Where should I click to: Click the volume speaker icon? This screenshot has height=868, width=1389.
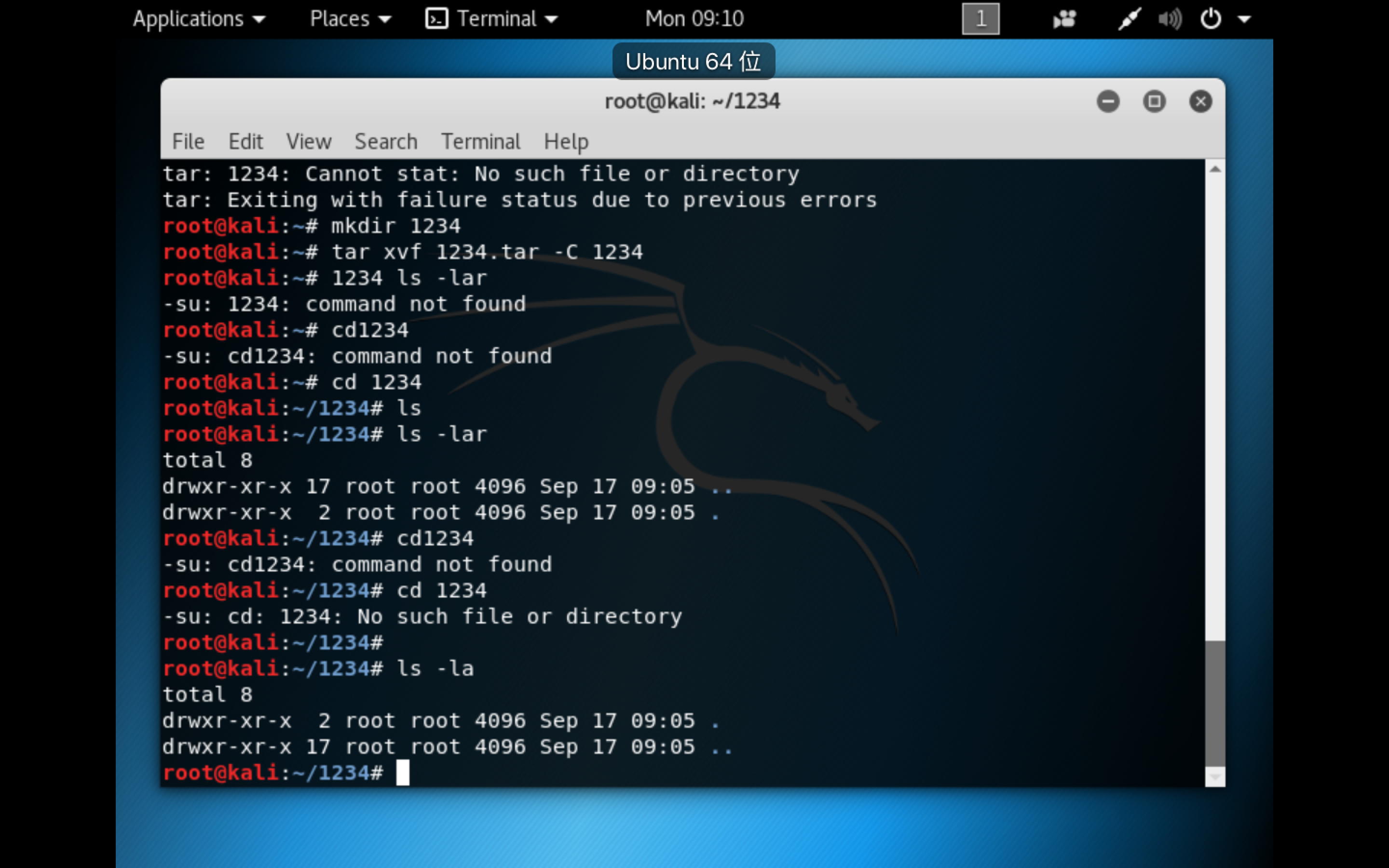coord(1170,19)
